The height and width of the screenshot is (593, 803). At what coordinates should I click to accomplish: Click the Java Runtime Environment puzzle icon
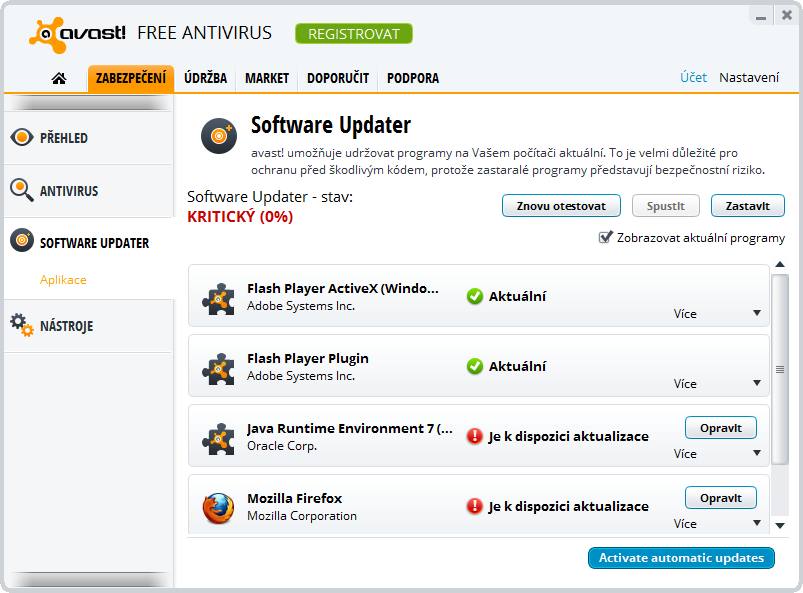(x=219, y=439)
